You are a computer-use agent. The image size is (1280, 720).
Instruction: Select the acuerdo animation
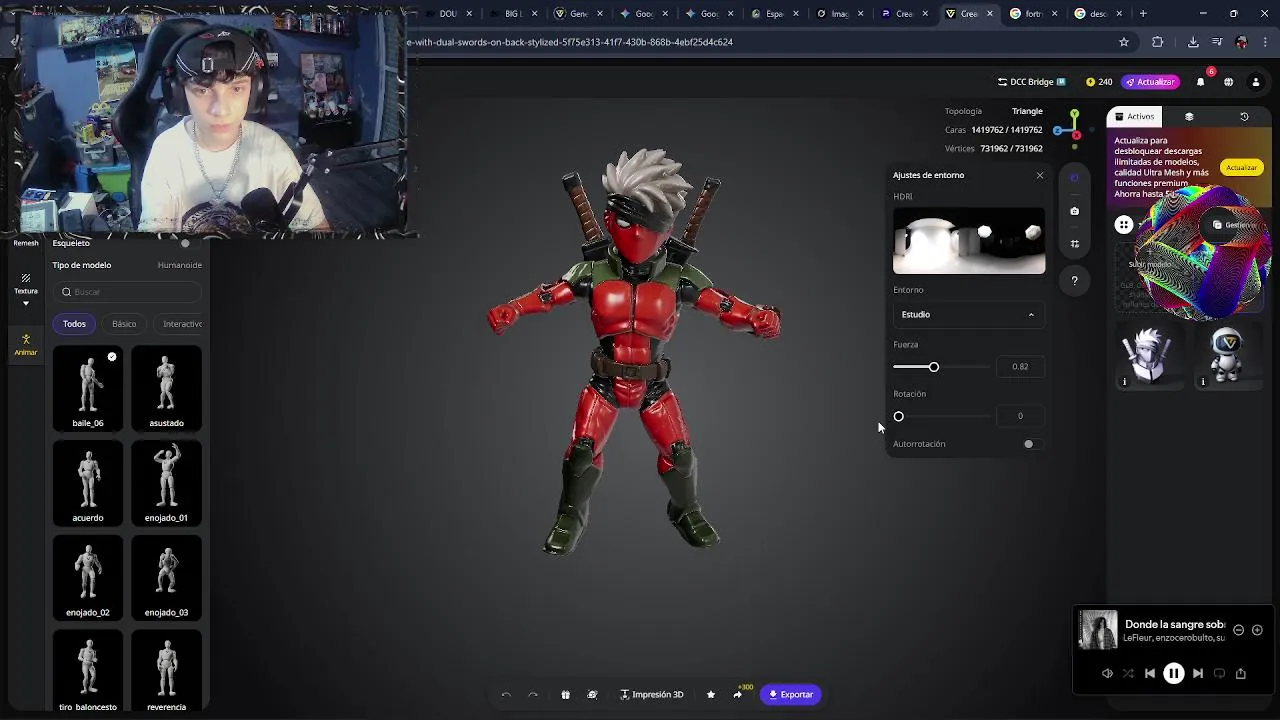pos(88,483)
